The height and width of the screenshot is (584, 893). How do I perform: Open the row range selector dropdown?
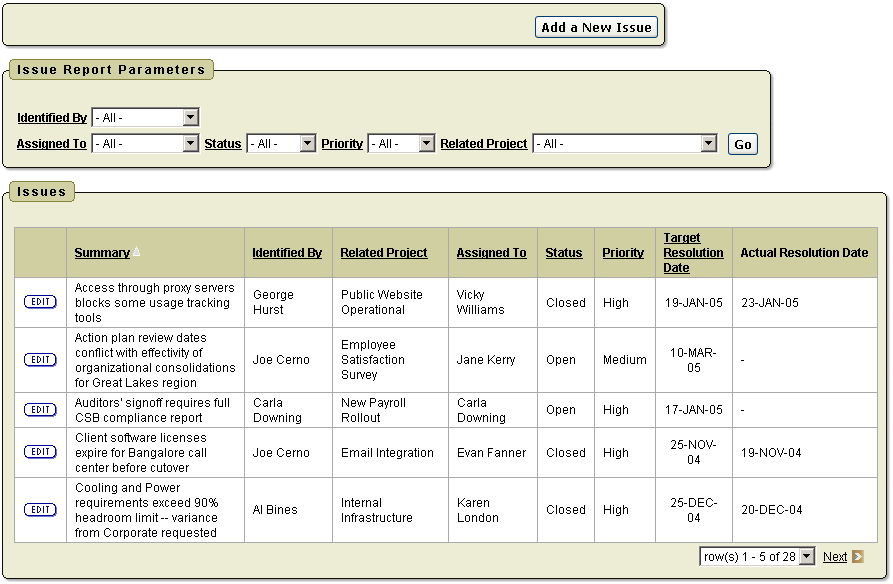tap(757, 557)
